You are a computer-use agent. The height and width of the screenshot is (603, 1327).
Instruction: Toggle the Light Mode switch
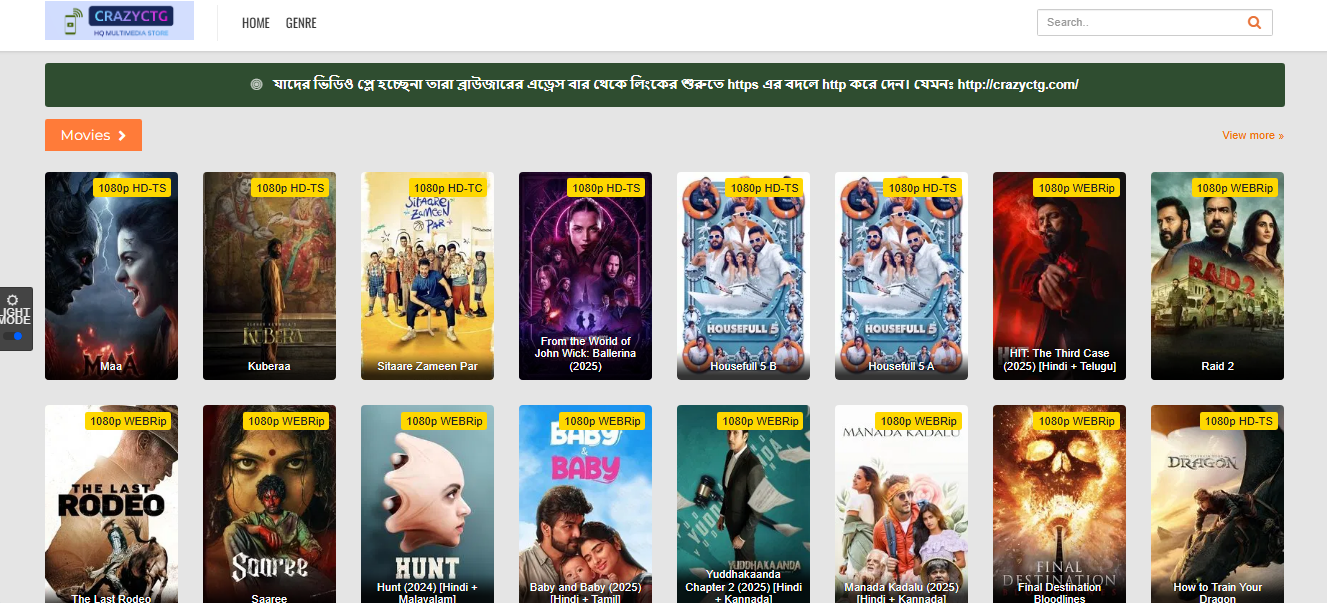[x=13, y=337]
